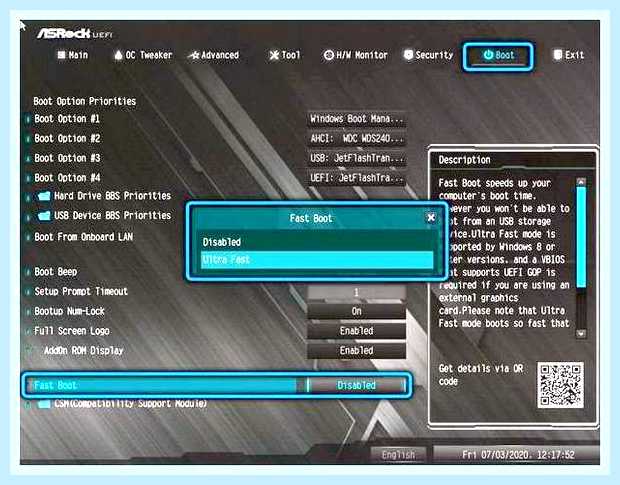Click the ASRock UEFI logo
Viewport: 620px width, 485px height.
tap(75, 34)
